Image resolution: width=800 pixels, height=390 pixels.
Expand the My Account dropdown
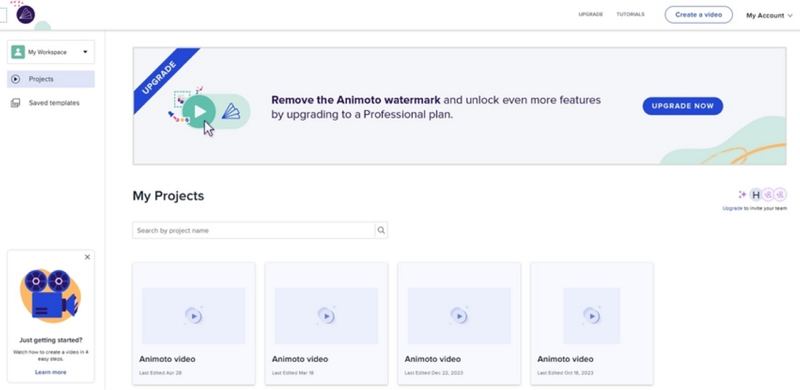pos(769,15)
